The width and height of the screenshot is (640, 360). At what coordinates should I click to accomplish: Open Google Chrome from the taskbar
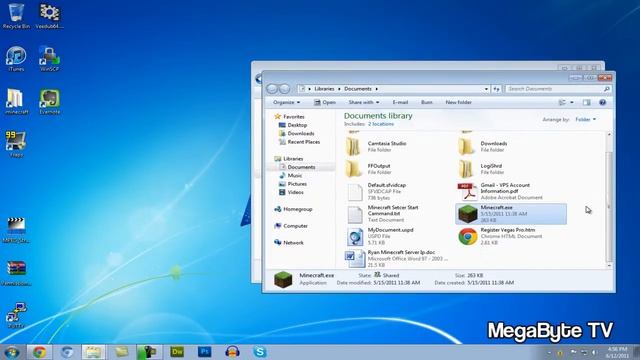click(x=40, y=352)
